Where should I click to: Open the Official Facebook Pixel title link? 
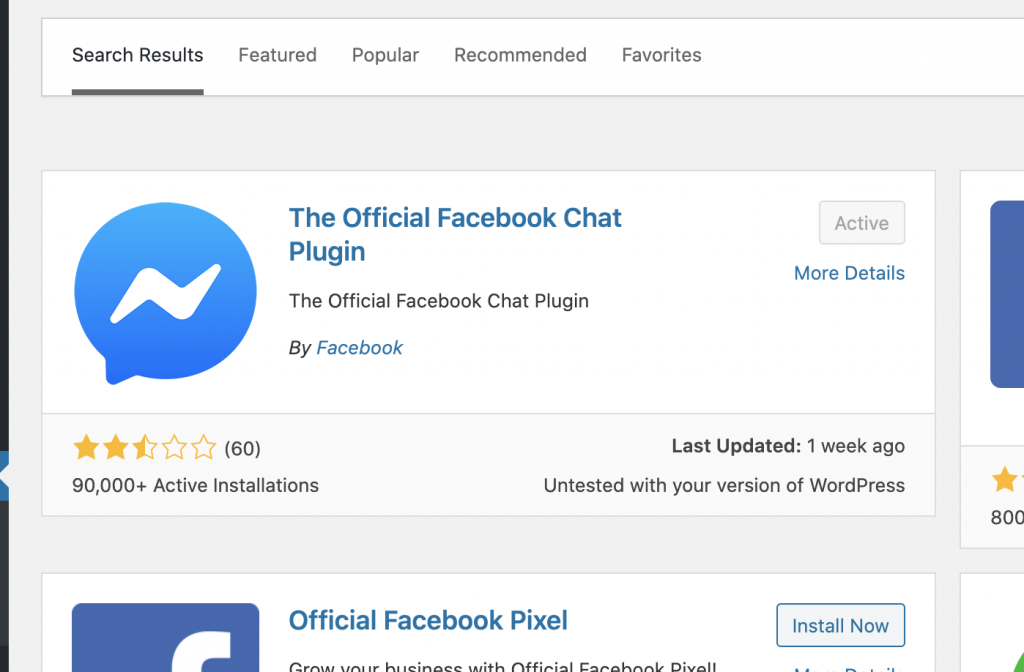(x=428, y=620)
